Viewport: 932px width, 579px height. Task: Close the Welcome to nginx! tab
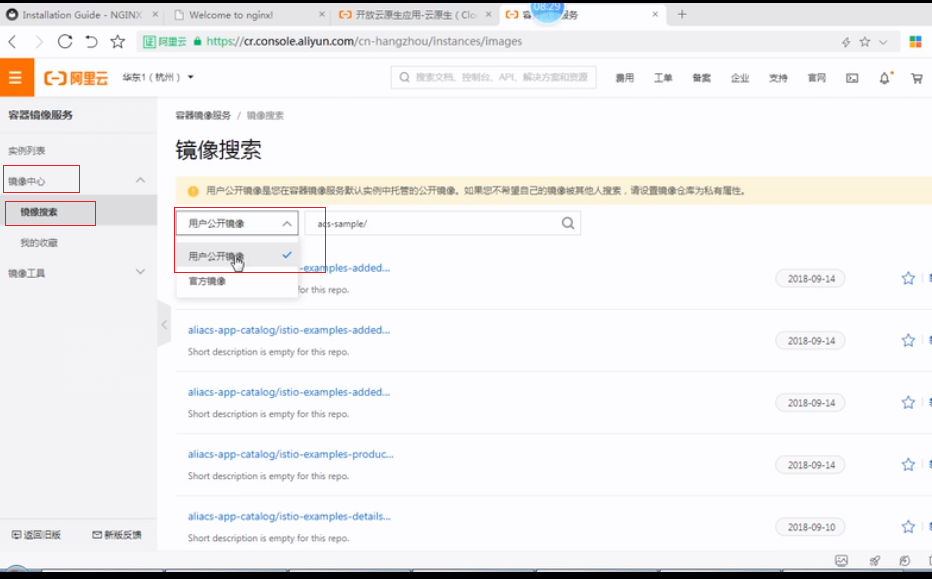click(x=322, y=14)
